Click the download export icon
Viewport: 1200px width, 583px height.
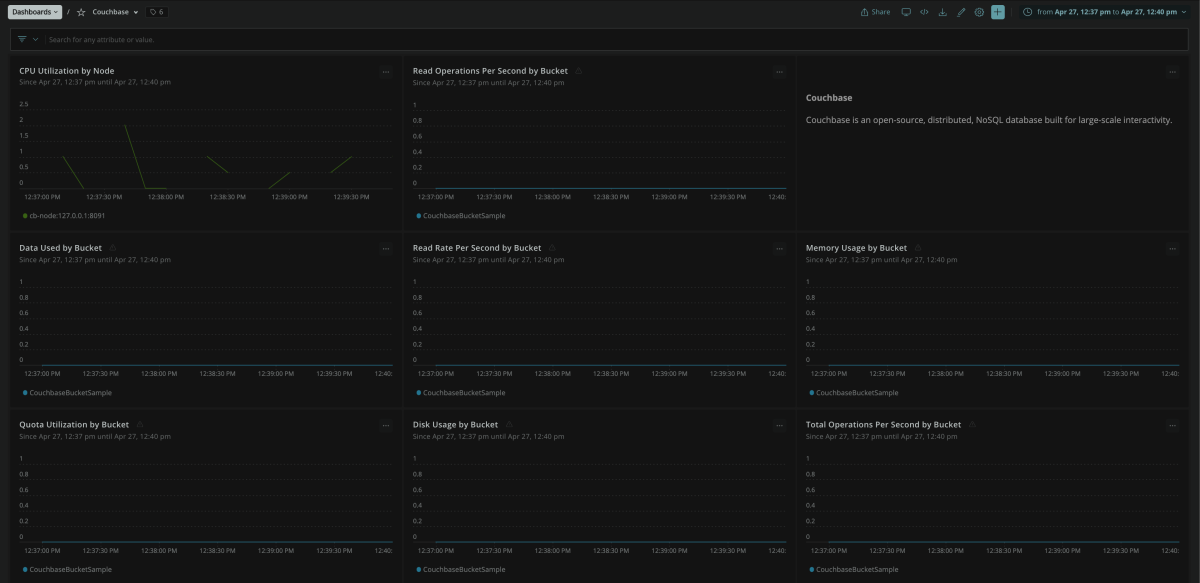pyautogui.click(x=942, y=12)
